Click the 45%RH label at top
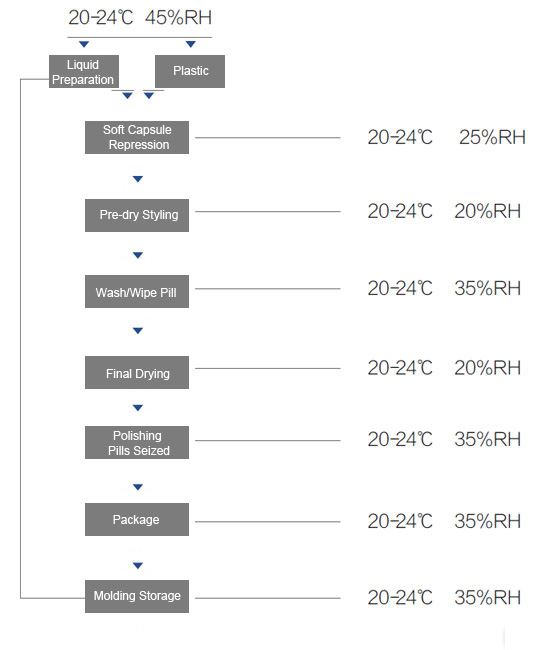The height and width of the screenshot is (650, 538). [179, 18]
